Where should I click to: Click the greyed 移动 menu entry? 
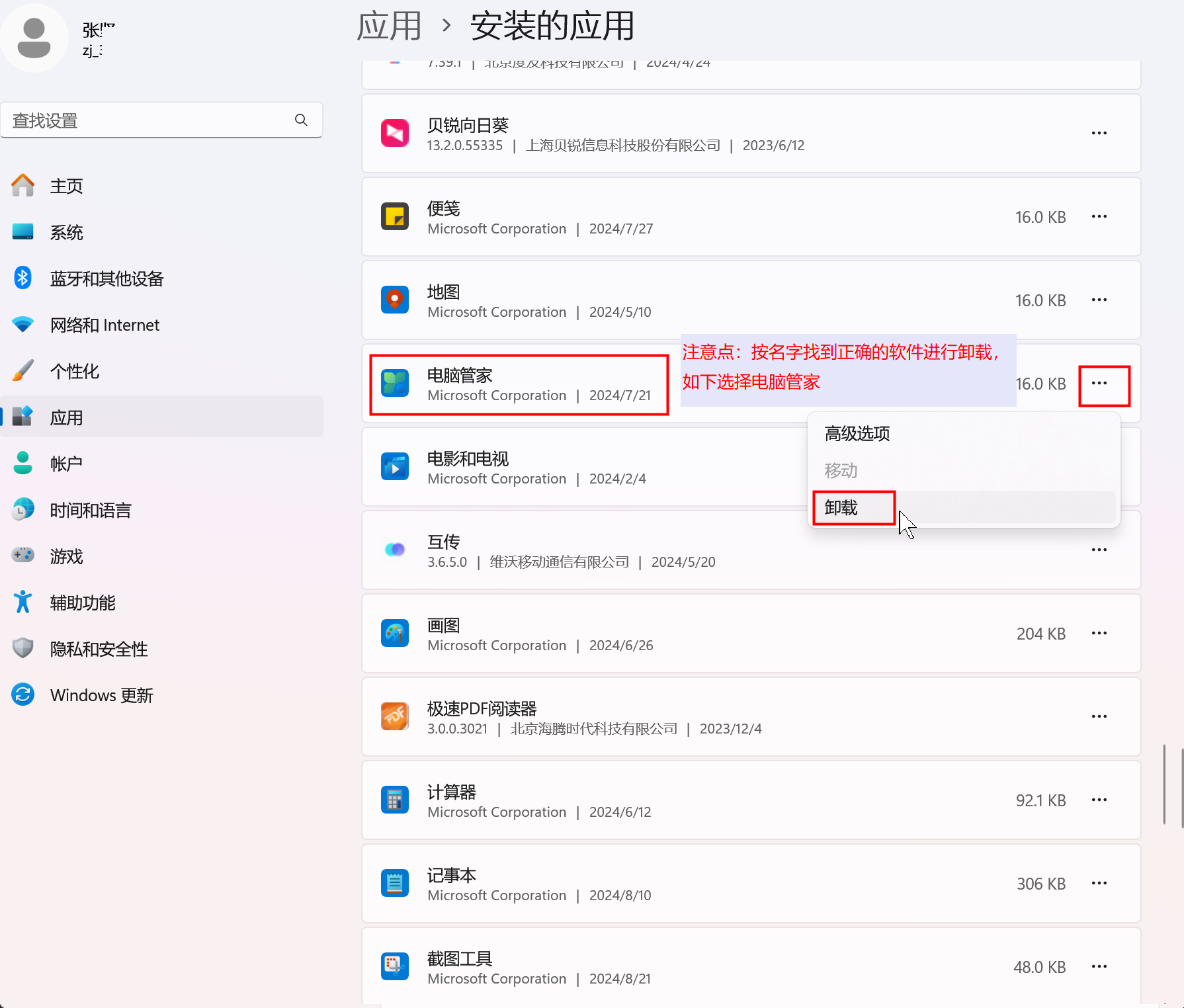(964, 470)
